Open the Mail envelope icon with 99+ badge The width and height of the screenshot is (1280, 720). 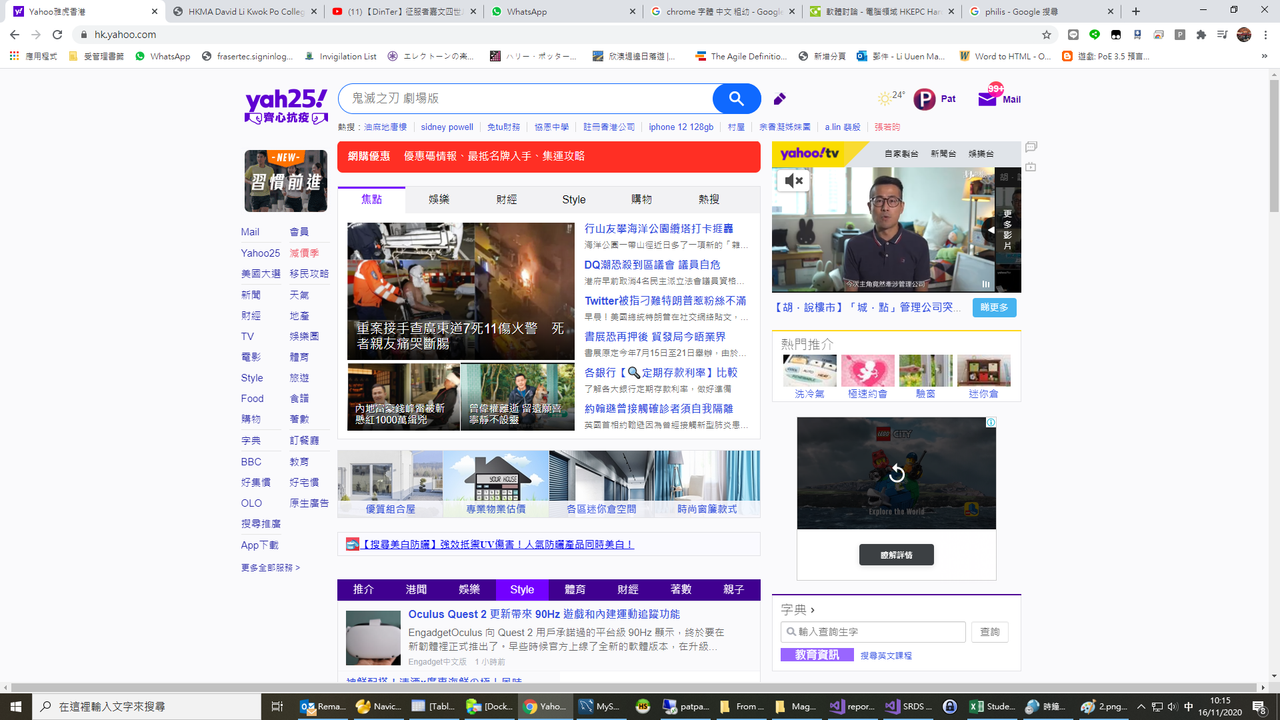(x=988, y=99)
